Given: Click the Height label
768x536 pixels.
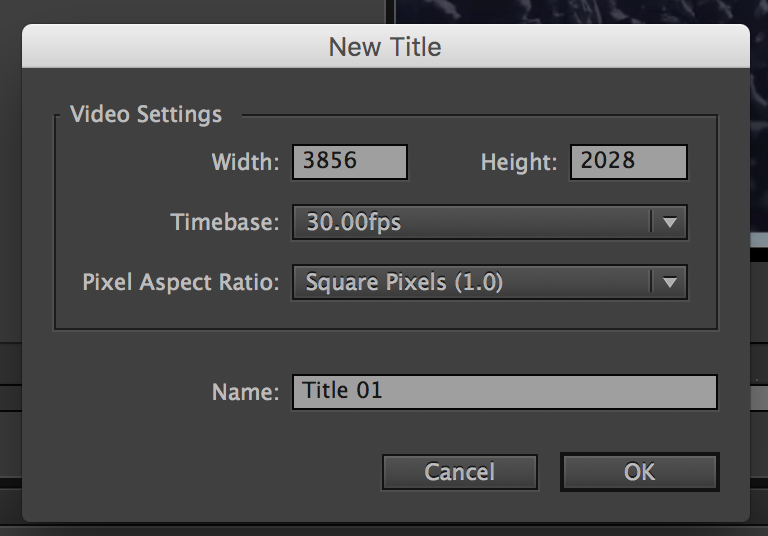Looking at the screenshot, I should [519, 162].
